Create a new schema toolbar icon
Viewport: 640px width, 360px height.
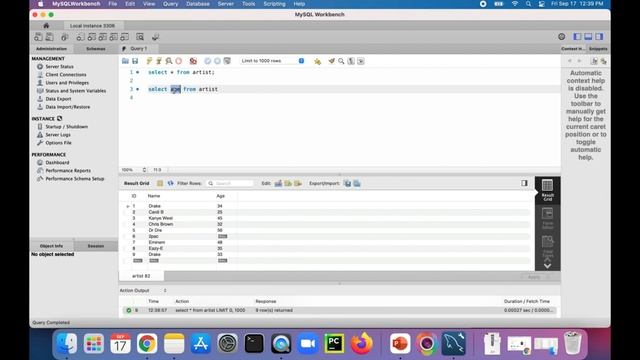(80, 37)
